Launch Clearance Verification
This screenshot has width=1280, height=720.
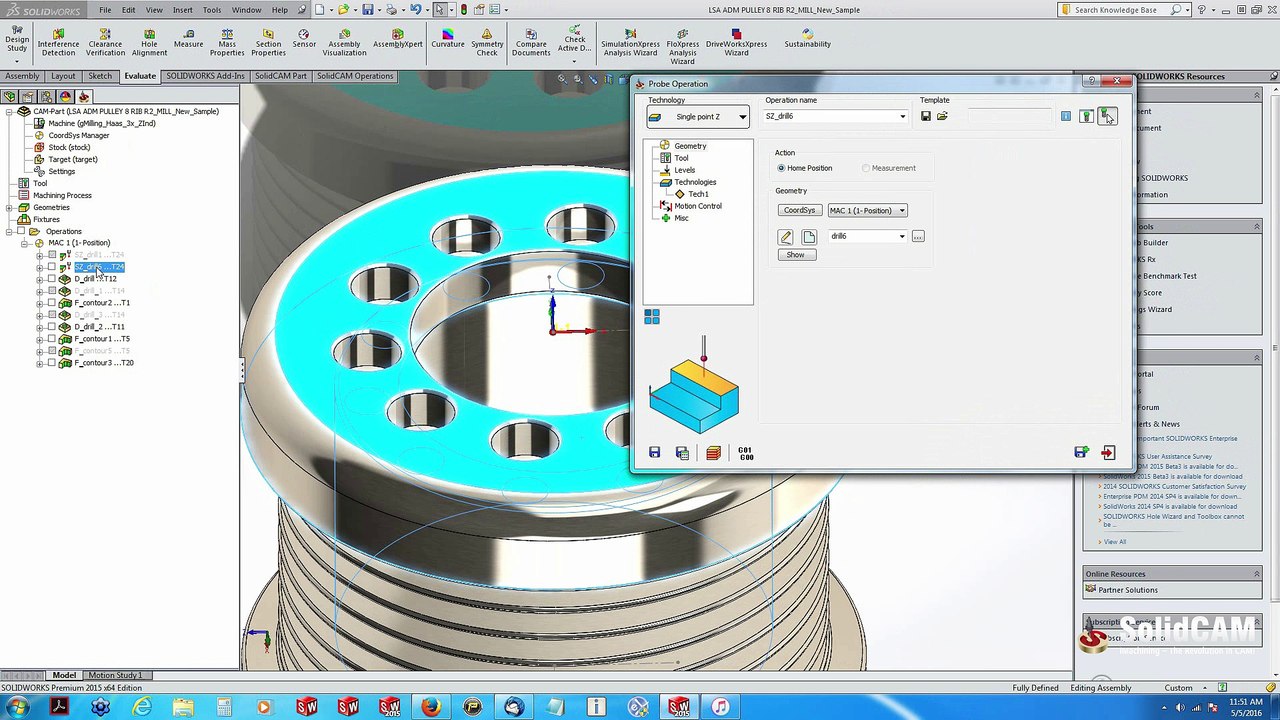pyautogui.click(x=105, y=42)
